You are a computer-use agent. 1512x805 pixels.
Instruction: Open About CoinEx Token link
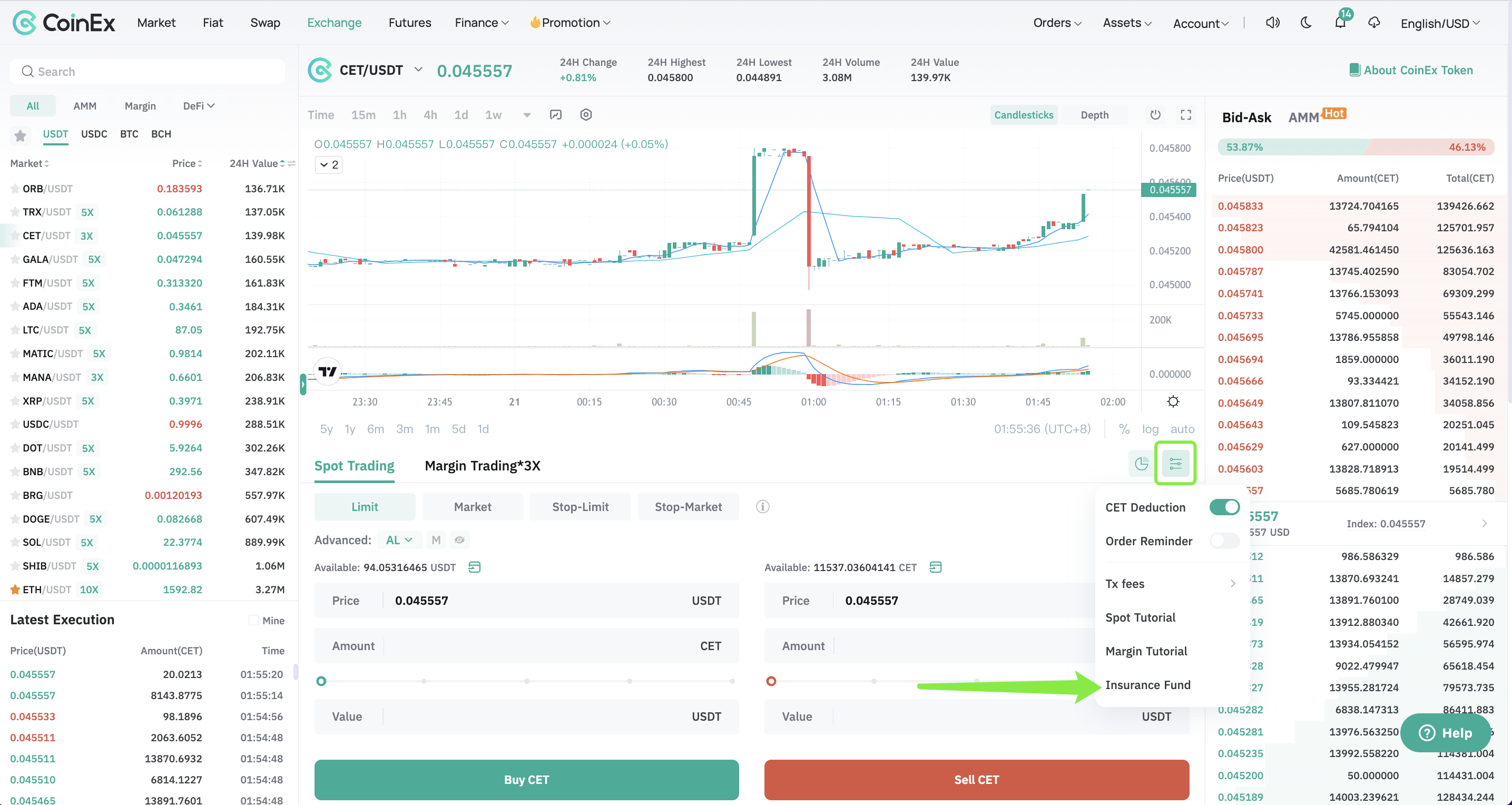click(1411, 71)
